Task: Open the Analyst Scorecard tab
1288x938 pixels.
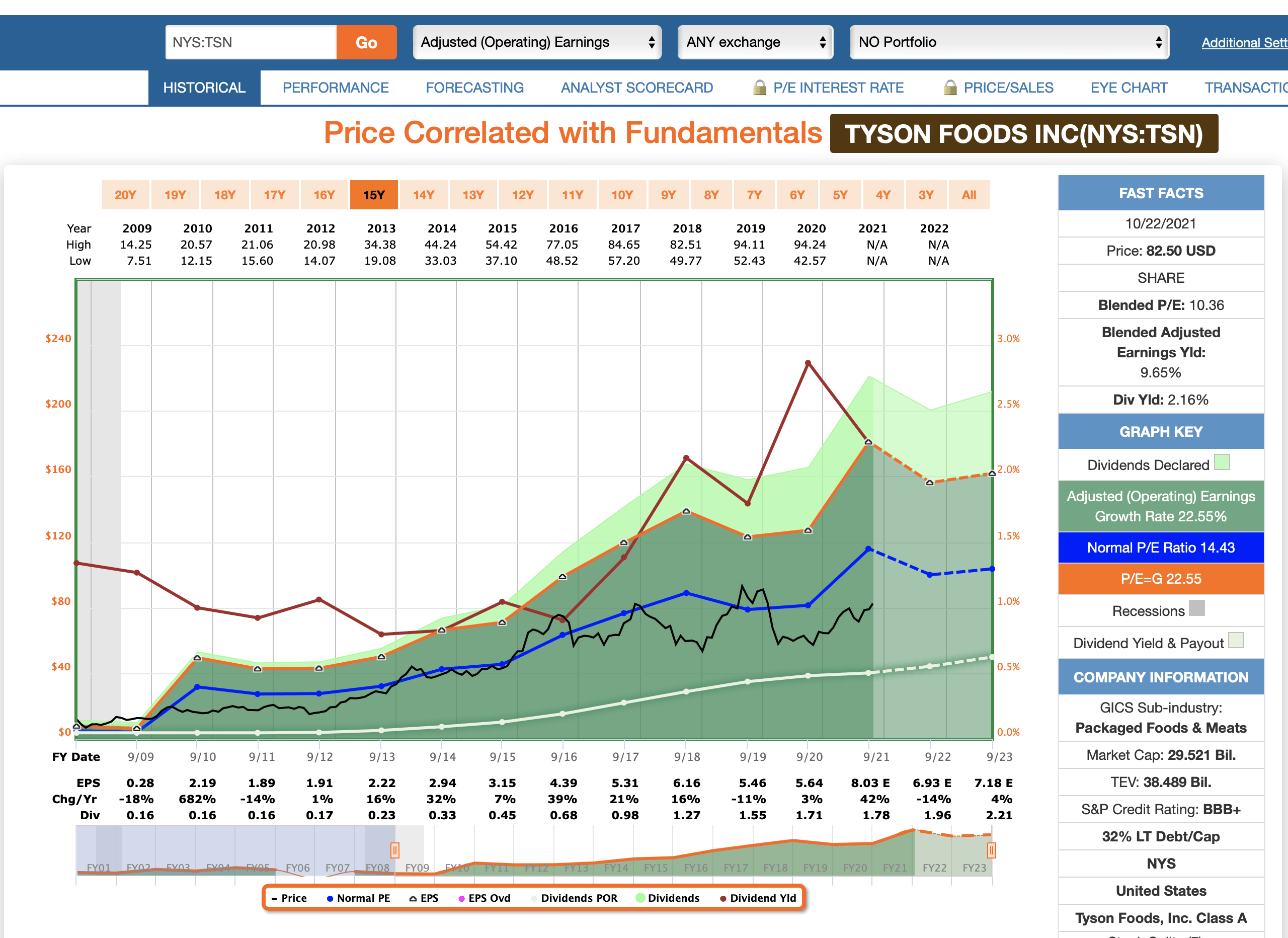Action: click(636, 88)
